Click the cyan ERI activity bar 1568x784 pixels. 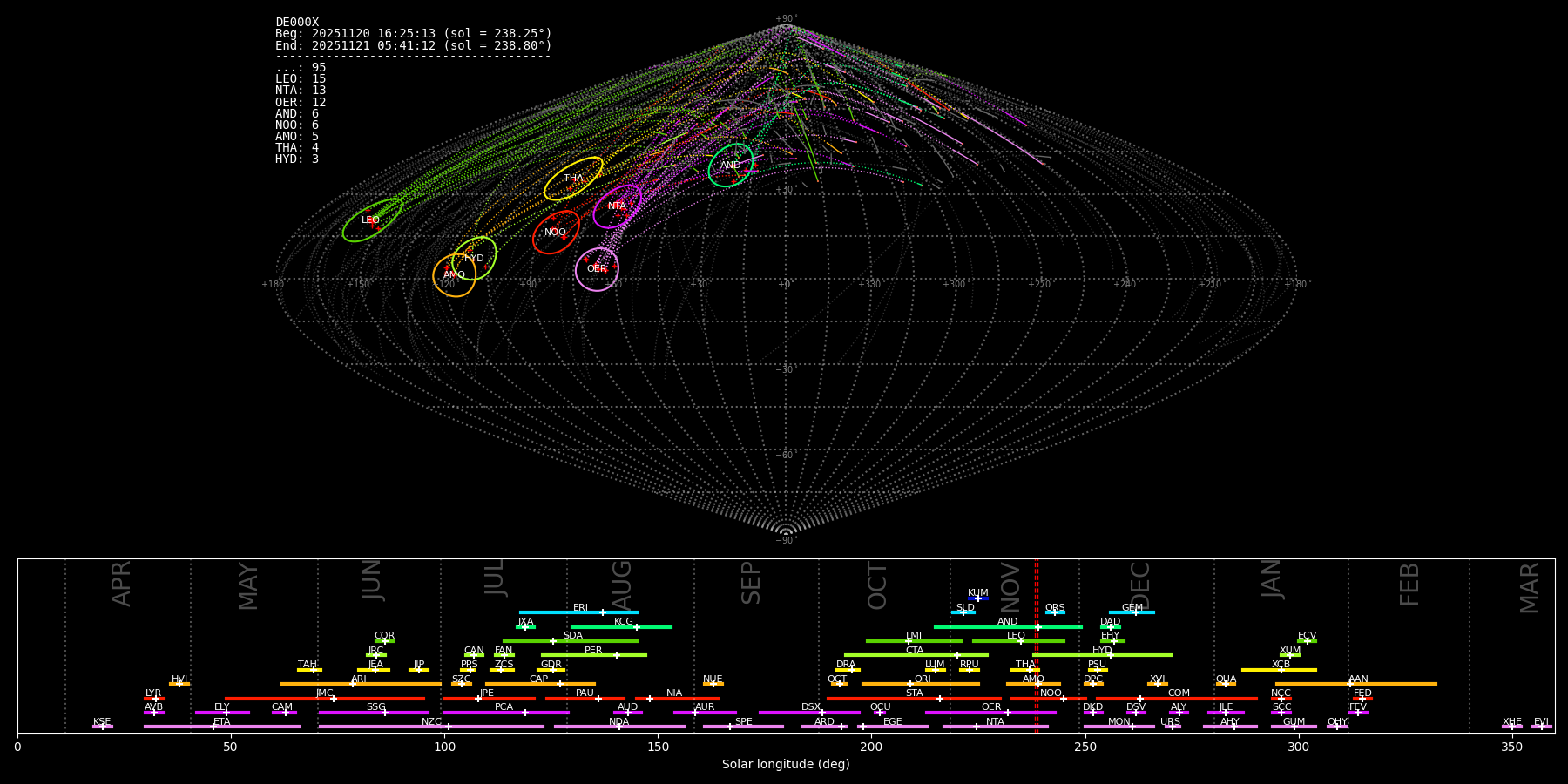point(578,612)
